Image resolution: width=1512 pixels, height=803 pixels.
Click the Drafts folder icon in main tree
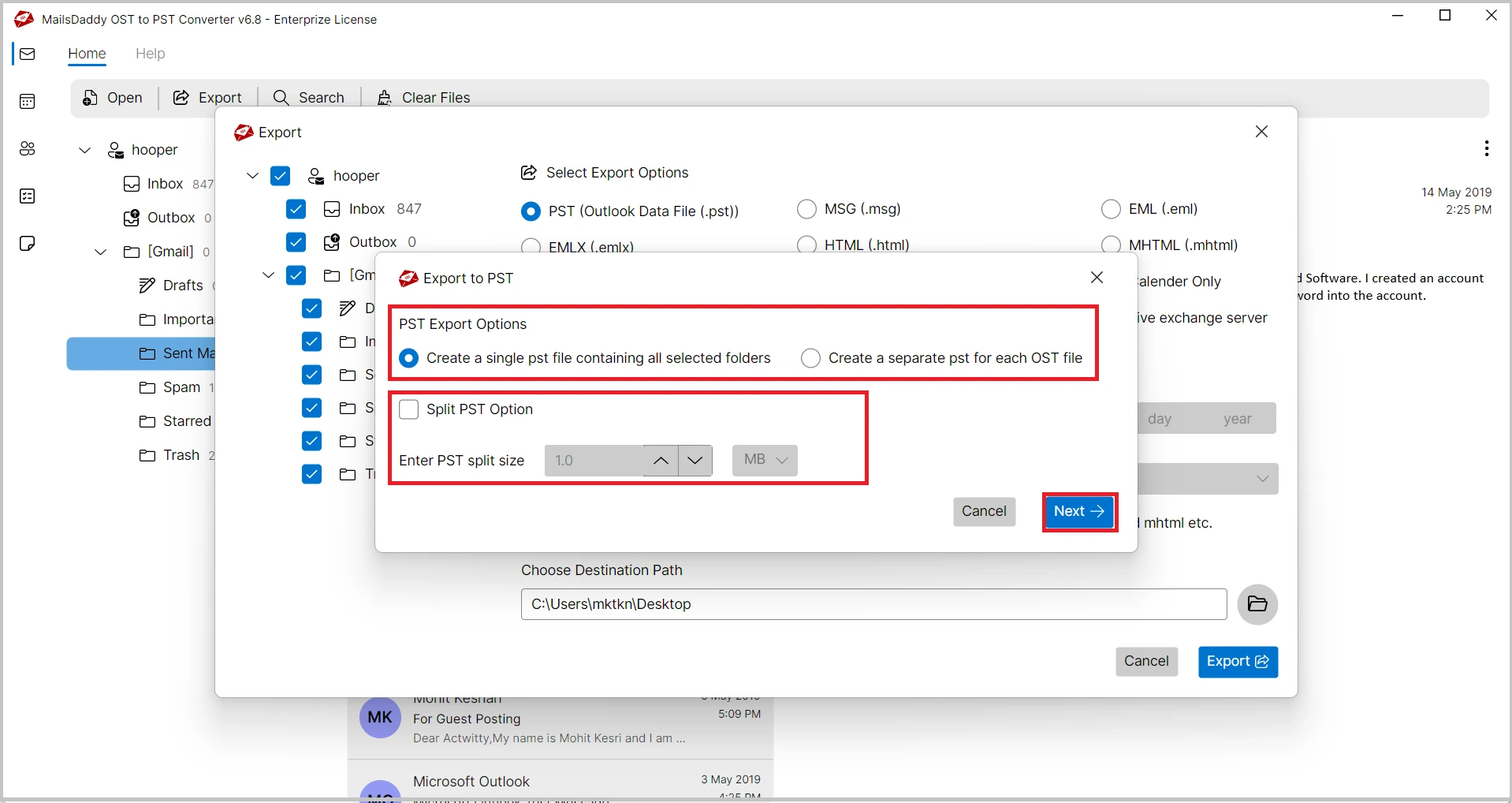[x=147, y=286]
